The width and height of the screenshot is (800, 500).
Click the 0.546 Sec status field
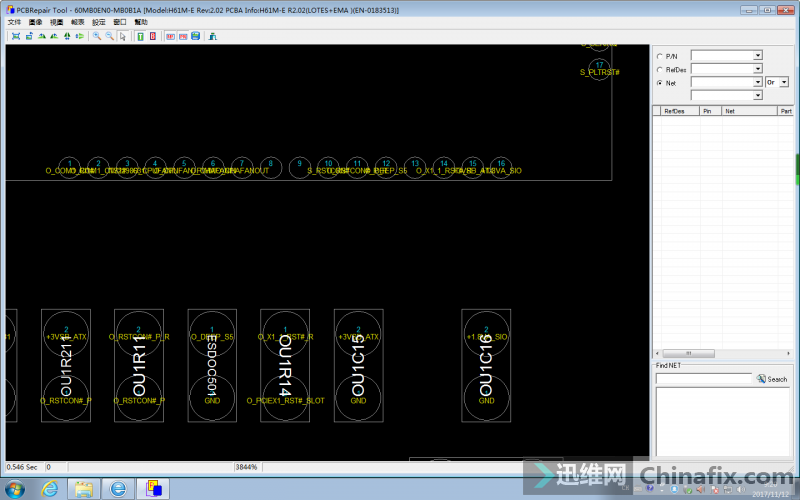[x=24, y=467]
